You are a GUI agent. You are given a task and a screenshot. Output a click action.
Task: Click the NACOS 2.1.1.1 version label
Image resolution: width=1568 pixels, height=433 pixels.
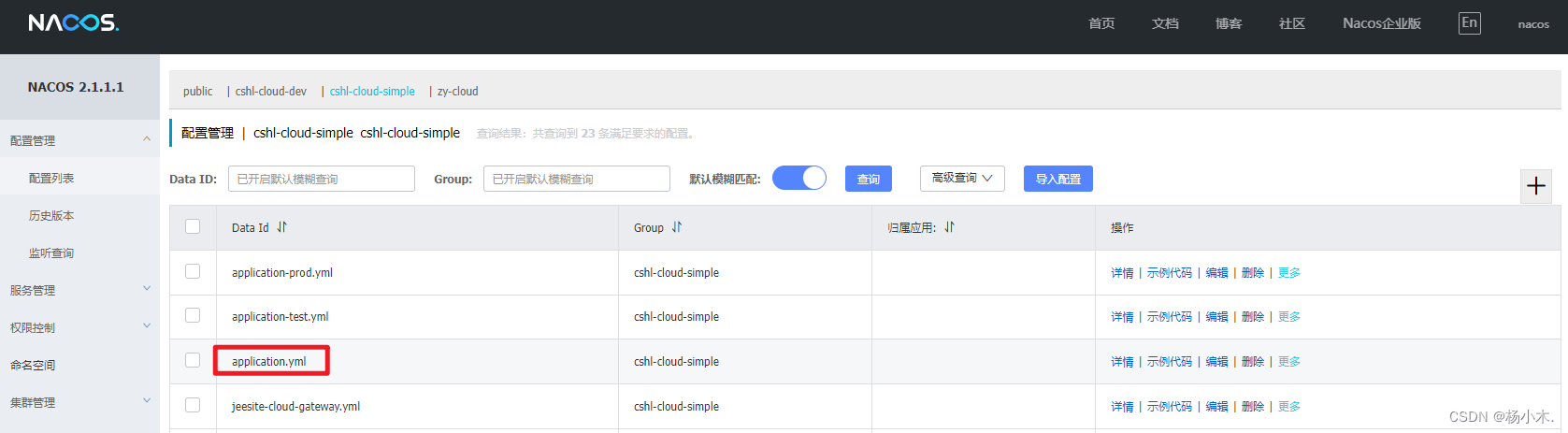(76, 87)
